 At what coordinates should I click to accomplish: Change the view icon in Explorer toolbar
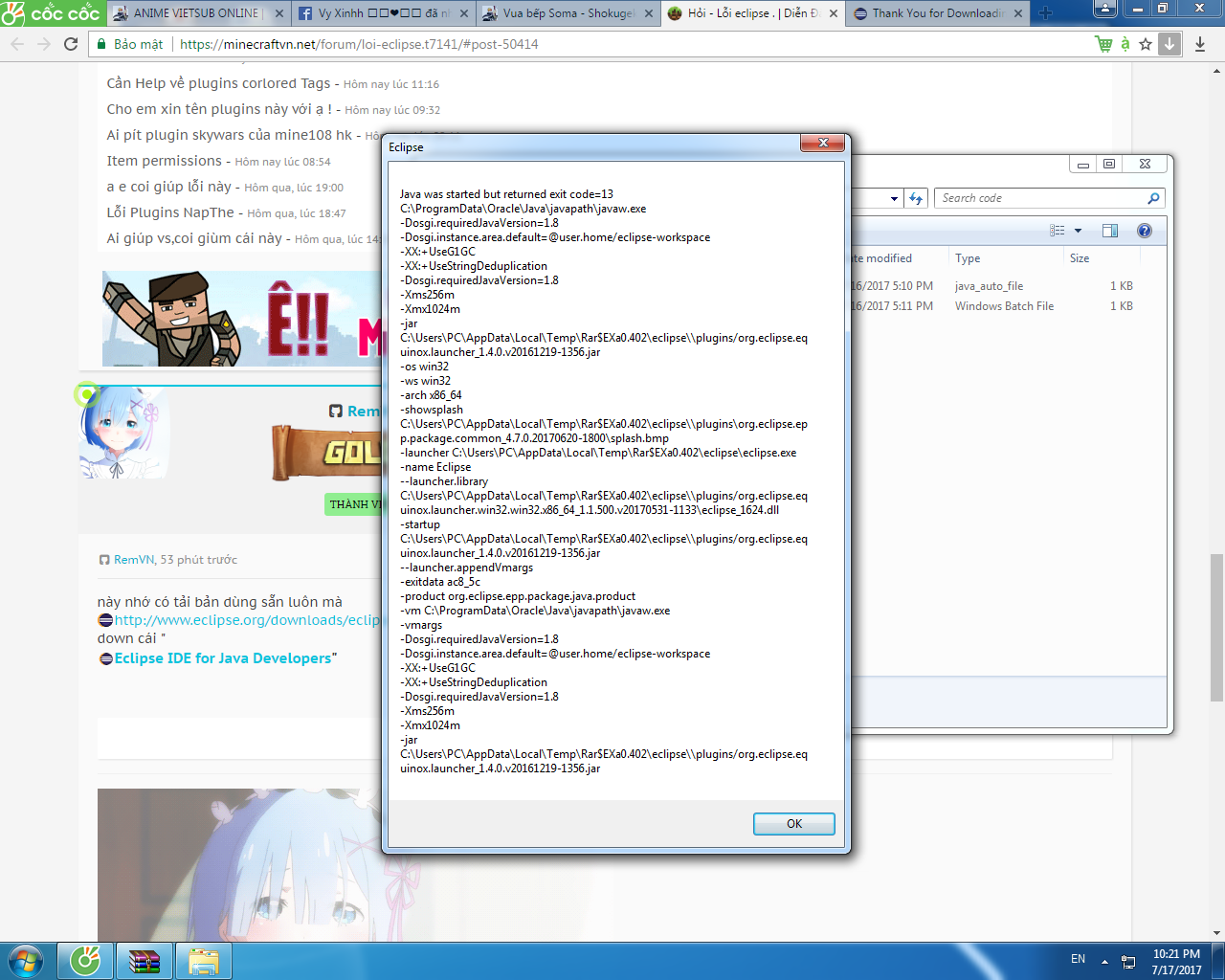click(x=1057, y=231)
